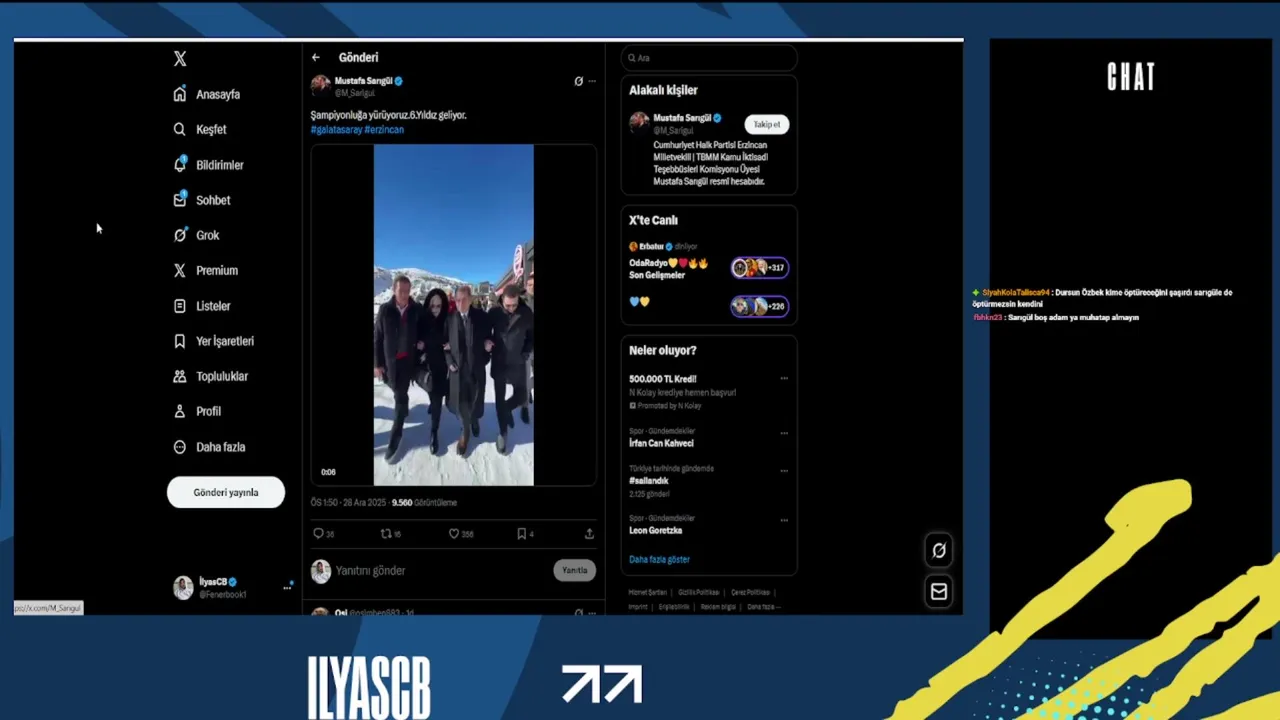1280x720 pixels.
Task: Click Grok icon on Mustafa Sarıgül's post
Action: [x=578, y=81]
